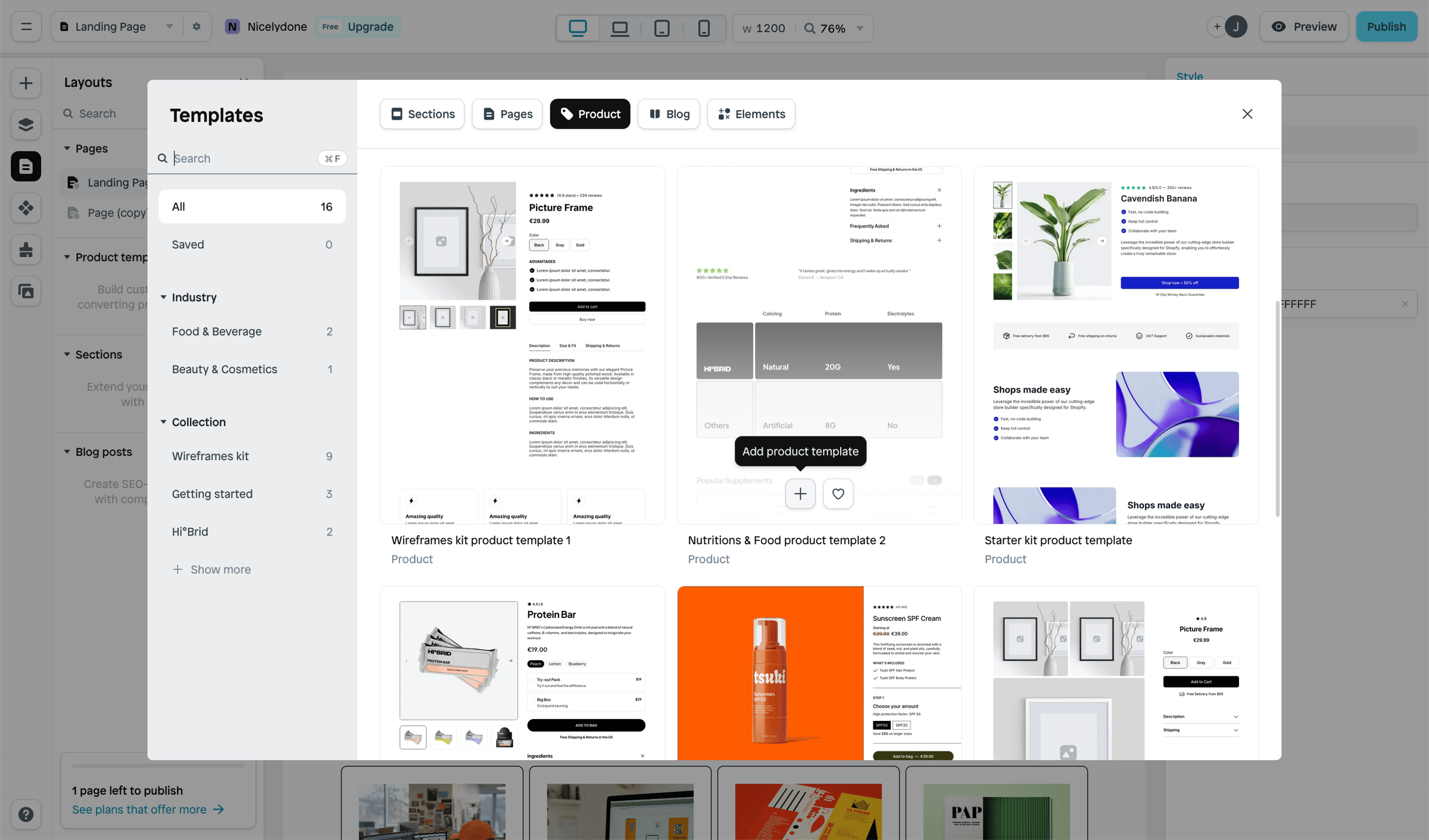Open See plans that offer more link
This screenshot has width=1429, height=840.
[148, 810]
